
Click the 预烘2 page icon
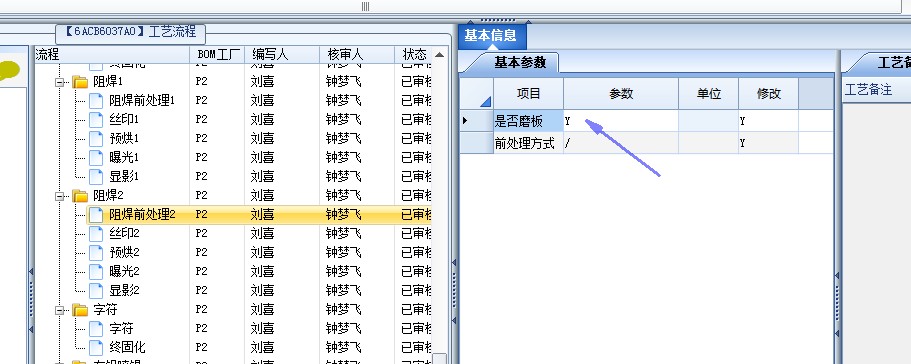(x=96, y=253)
